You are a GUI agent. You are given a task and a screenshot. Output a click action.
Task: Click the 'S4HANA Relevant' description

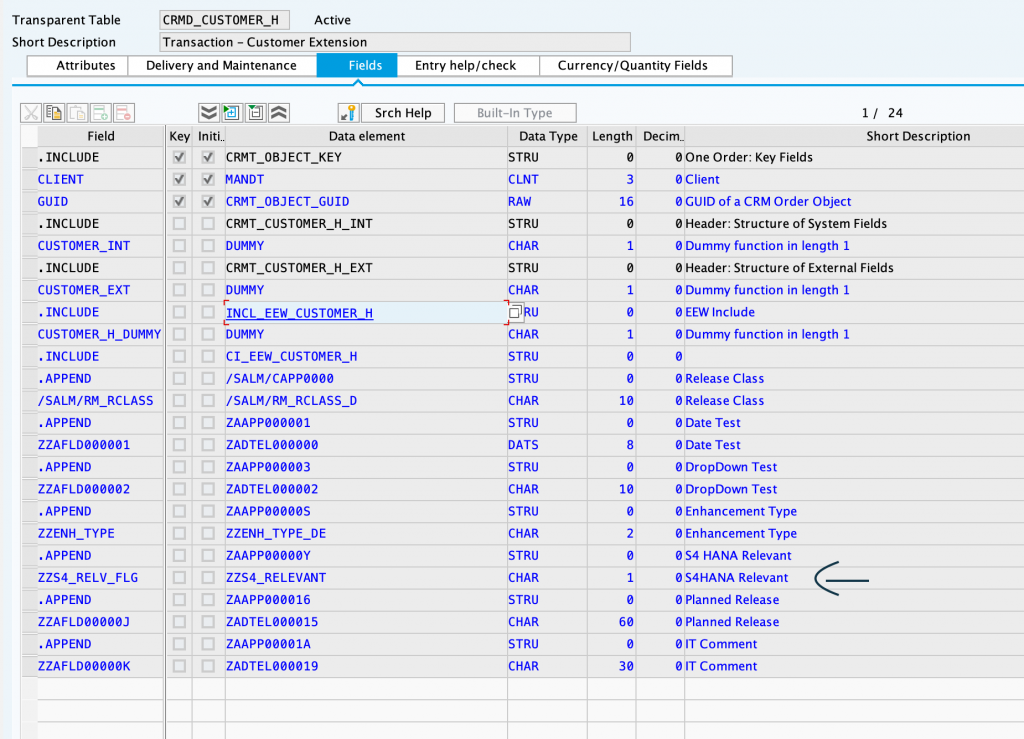click(x=737, y=578)
